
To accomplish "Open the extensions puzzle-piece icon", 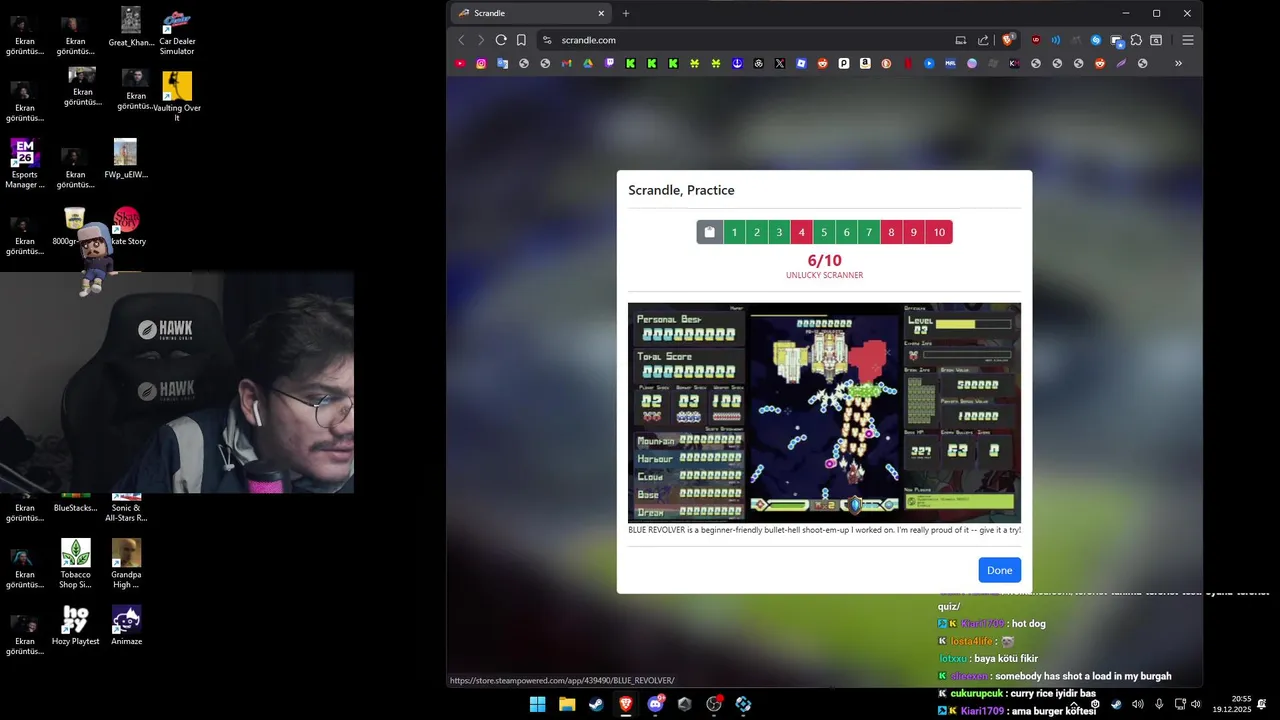I will pyautogui.click(x=1136, y=40).
